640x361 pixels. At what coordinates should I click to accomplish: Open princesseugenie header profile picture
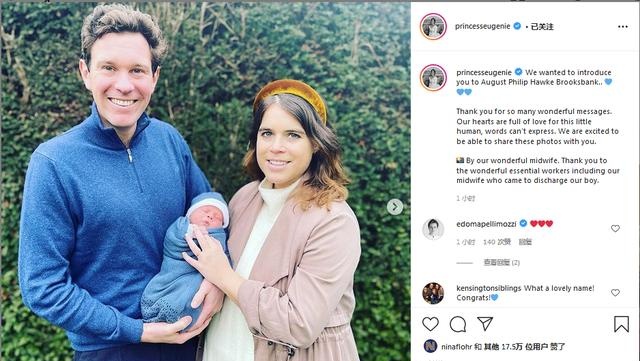pyautogui.click(x=433, y=27)
